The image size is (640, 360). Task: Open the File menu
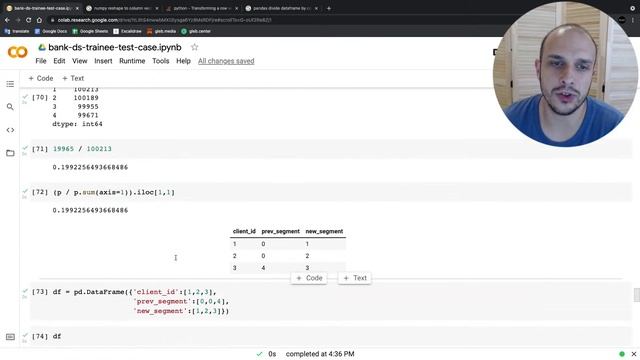41,61
